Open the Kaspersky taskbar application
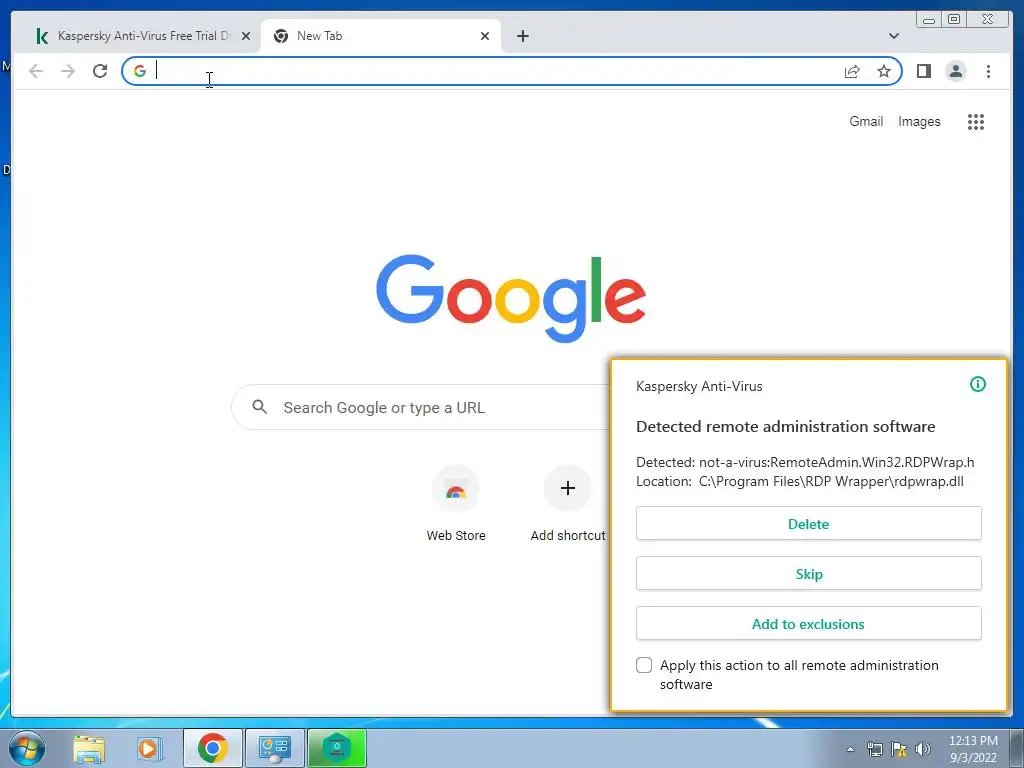Image resolution: width=1024 pixels, height=768 pixels. click(x=336, y=748)
